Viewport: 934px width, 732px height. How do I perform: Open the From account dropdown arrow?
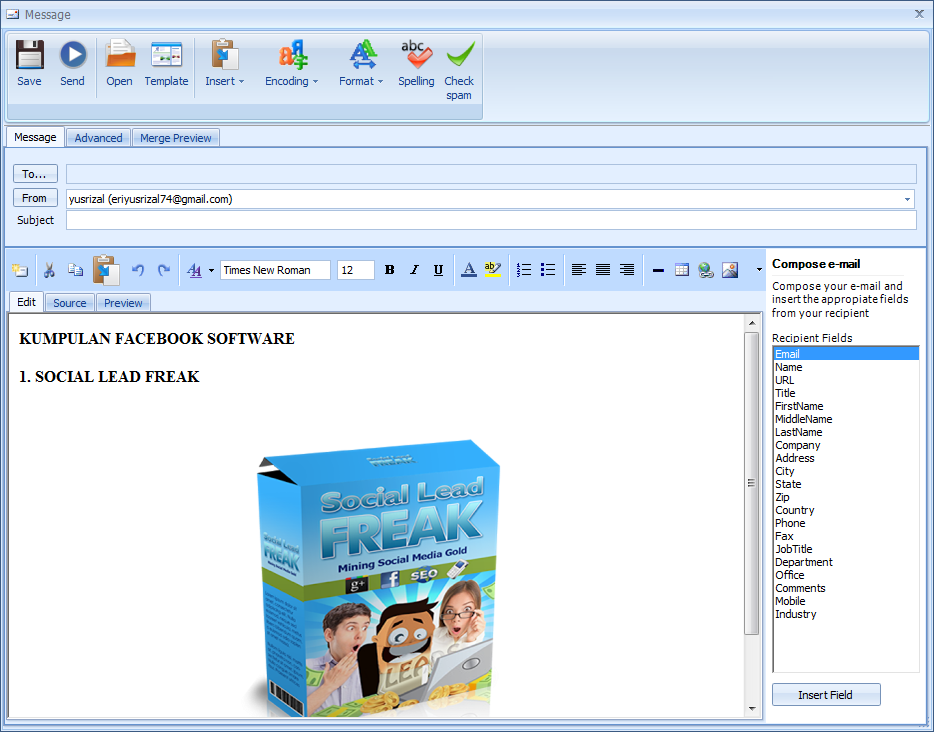(x=907, y=199)
